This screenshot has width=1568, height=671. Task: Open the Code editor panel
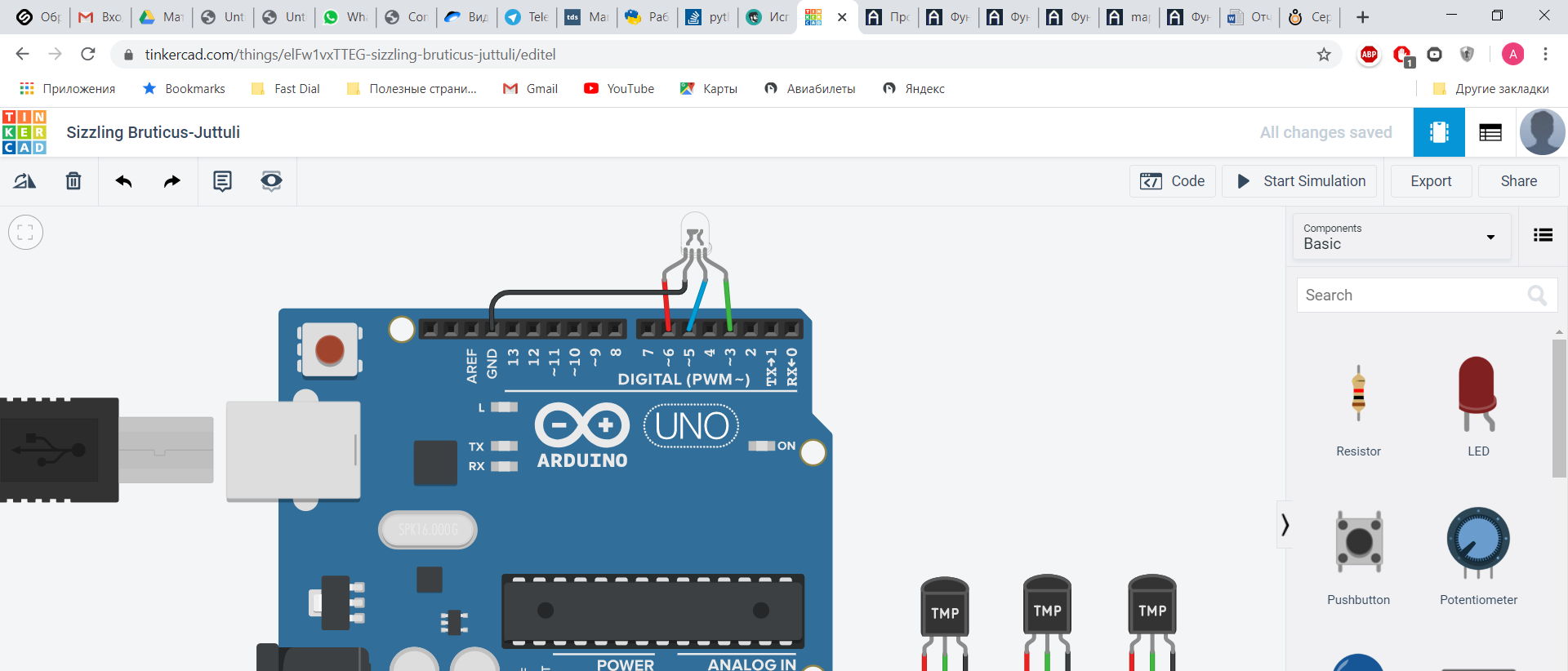coord(1173,181)
